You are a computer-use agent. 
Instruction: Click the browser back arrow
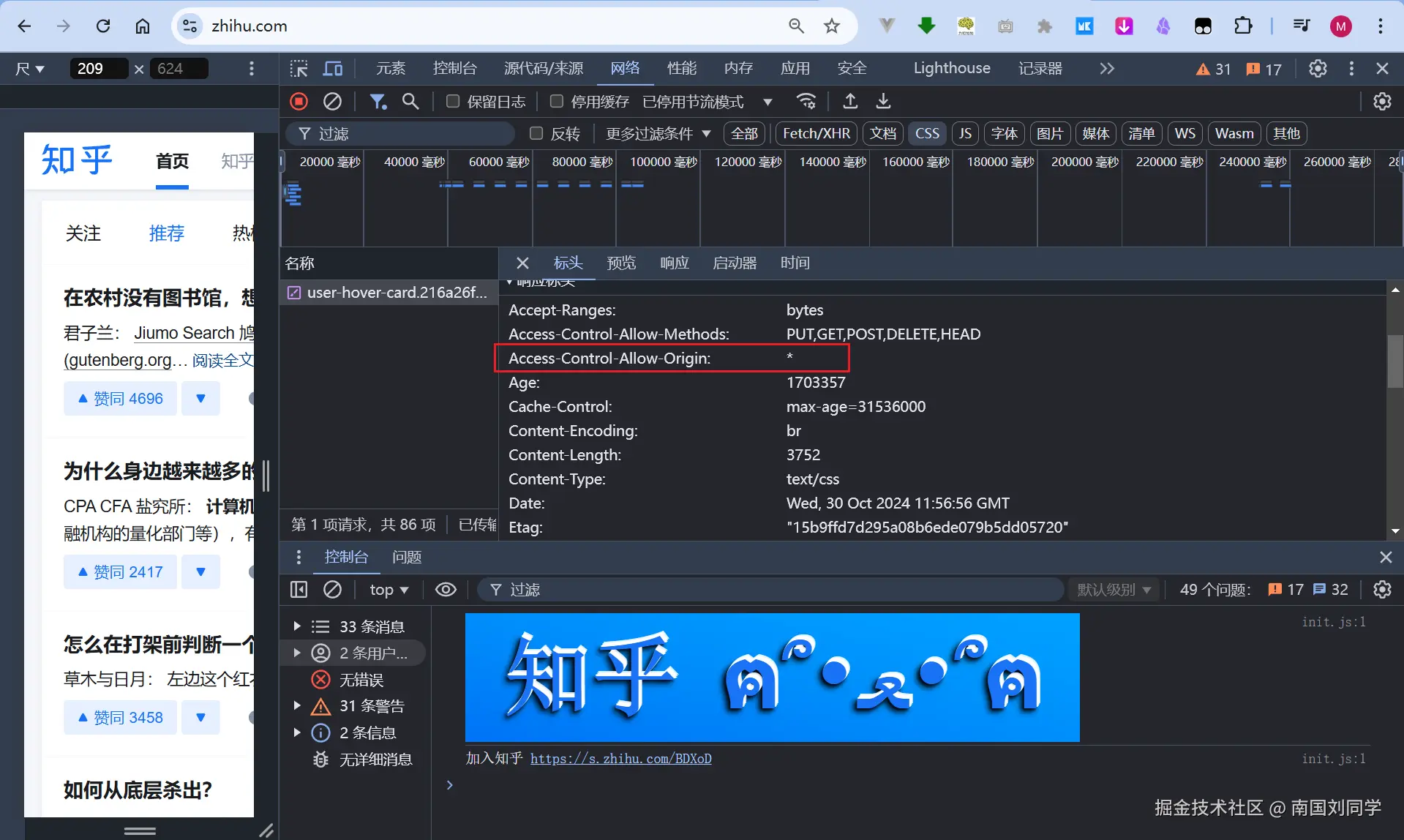(24, 26)
